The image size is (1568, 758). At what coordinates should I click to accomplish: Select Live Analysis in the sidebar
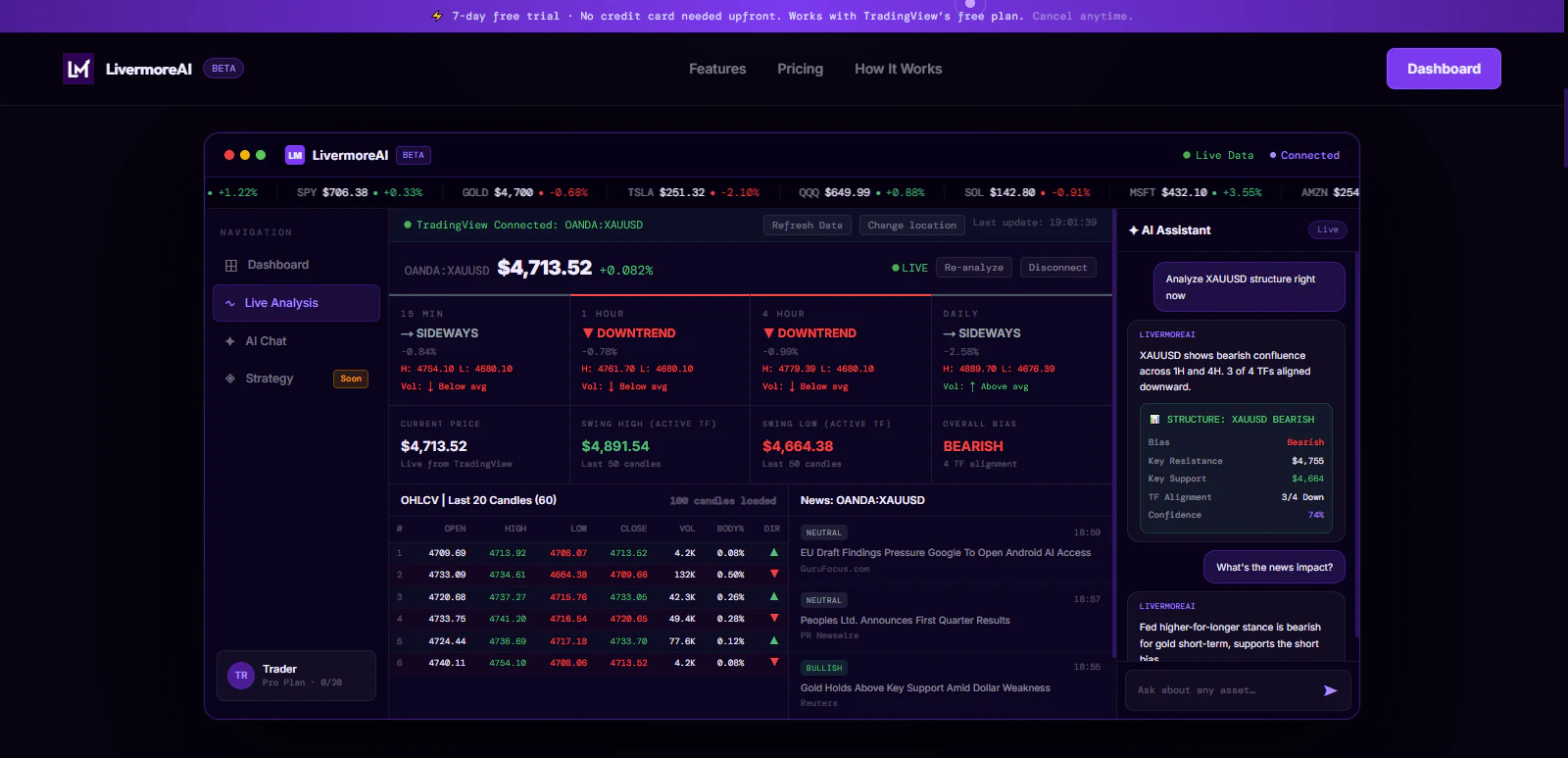tap(296, 303)
